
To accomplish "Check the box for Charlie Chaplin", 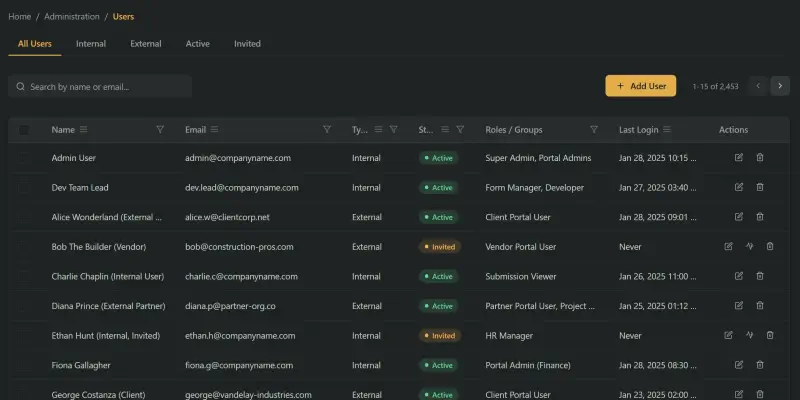I will pyautogui.click(x=24, y=277).
